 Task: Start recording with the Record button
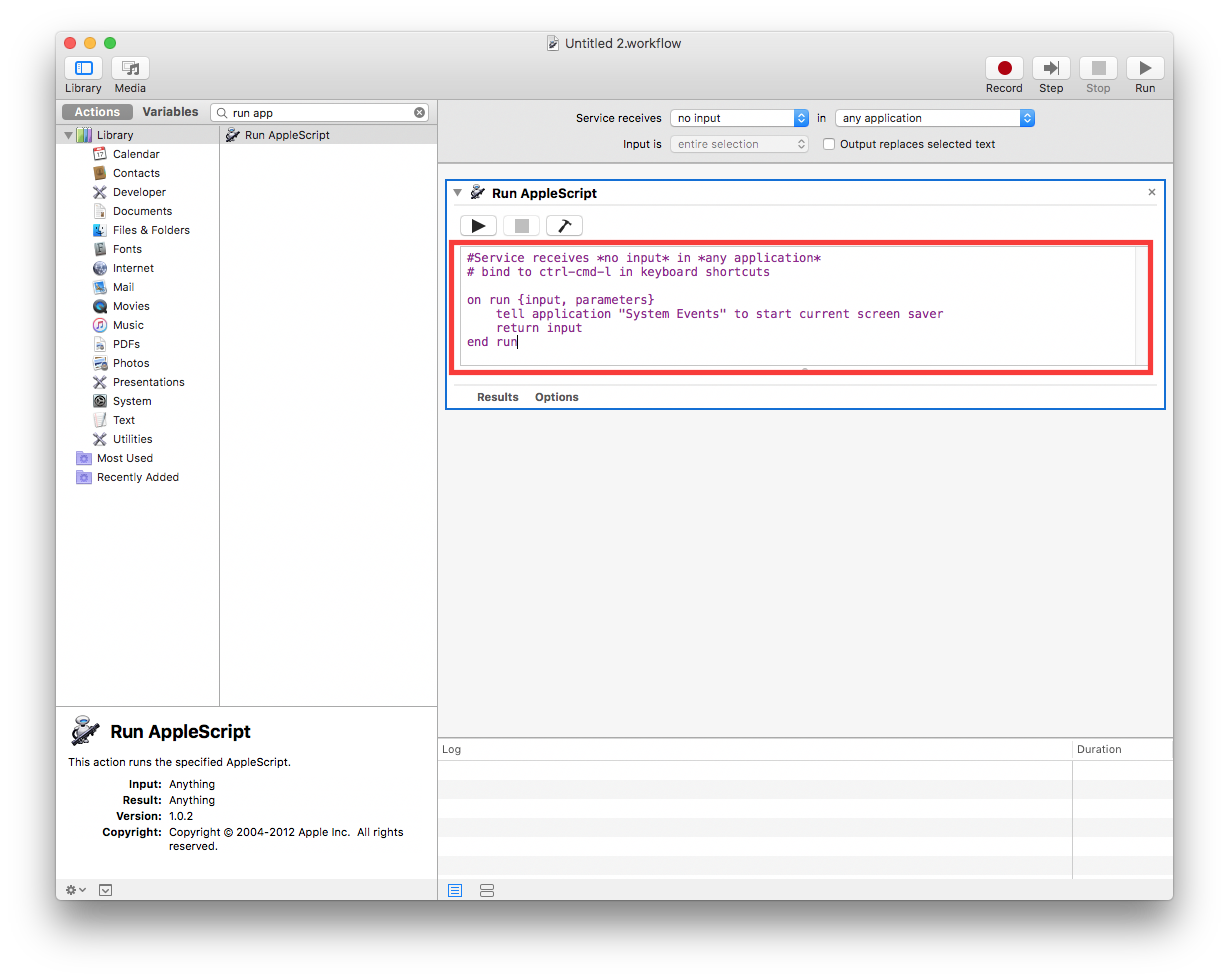click(1004, 68)
